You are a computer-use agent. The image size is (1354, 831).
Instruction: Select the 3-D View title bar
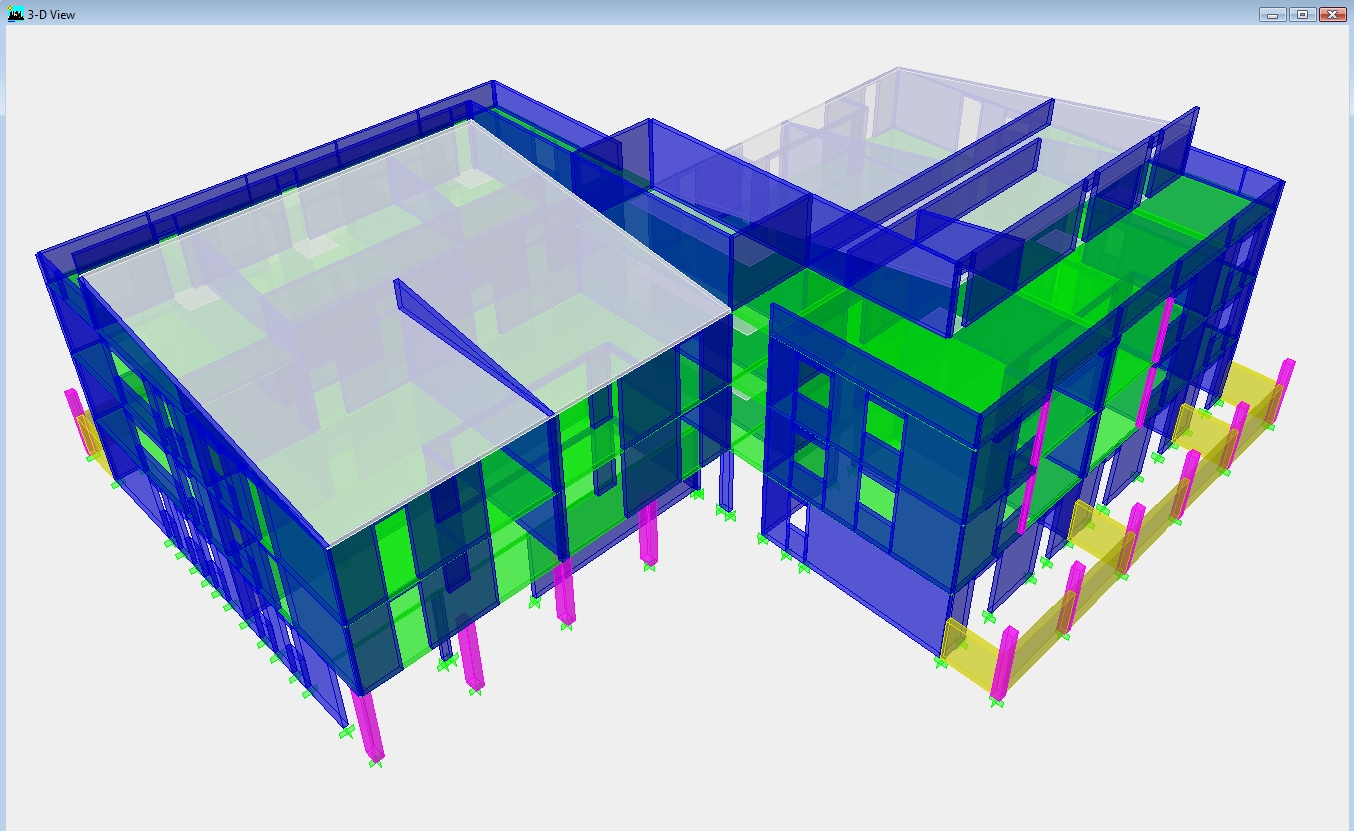click(600, 14)
